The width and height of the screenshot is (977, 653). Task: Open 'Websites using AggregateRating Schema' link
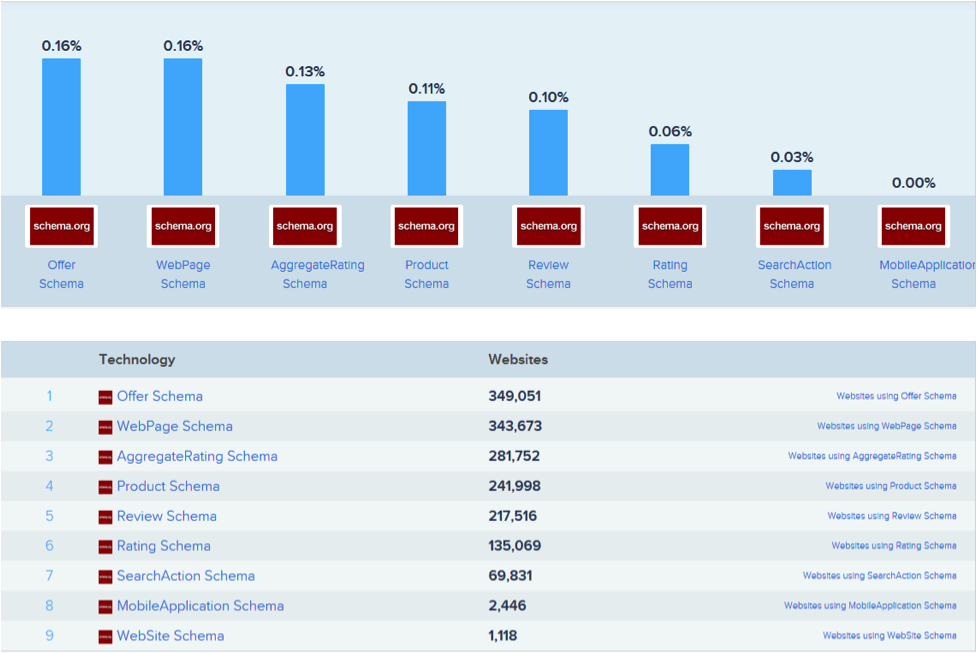(872, 456)
